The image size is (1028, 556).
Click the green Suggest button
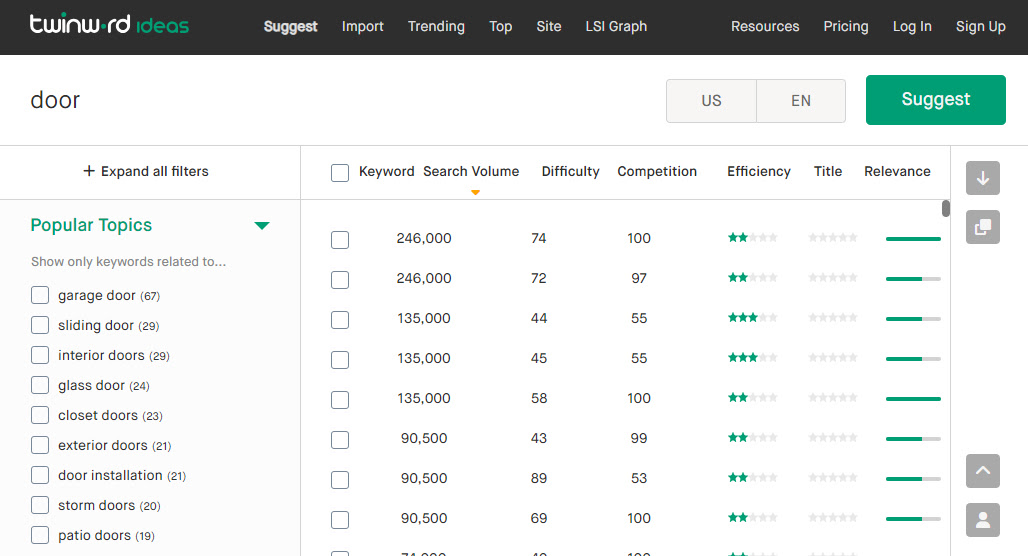tap(936, 100)
